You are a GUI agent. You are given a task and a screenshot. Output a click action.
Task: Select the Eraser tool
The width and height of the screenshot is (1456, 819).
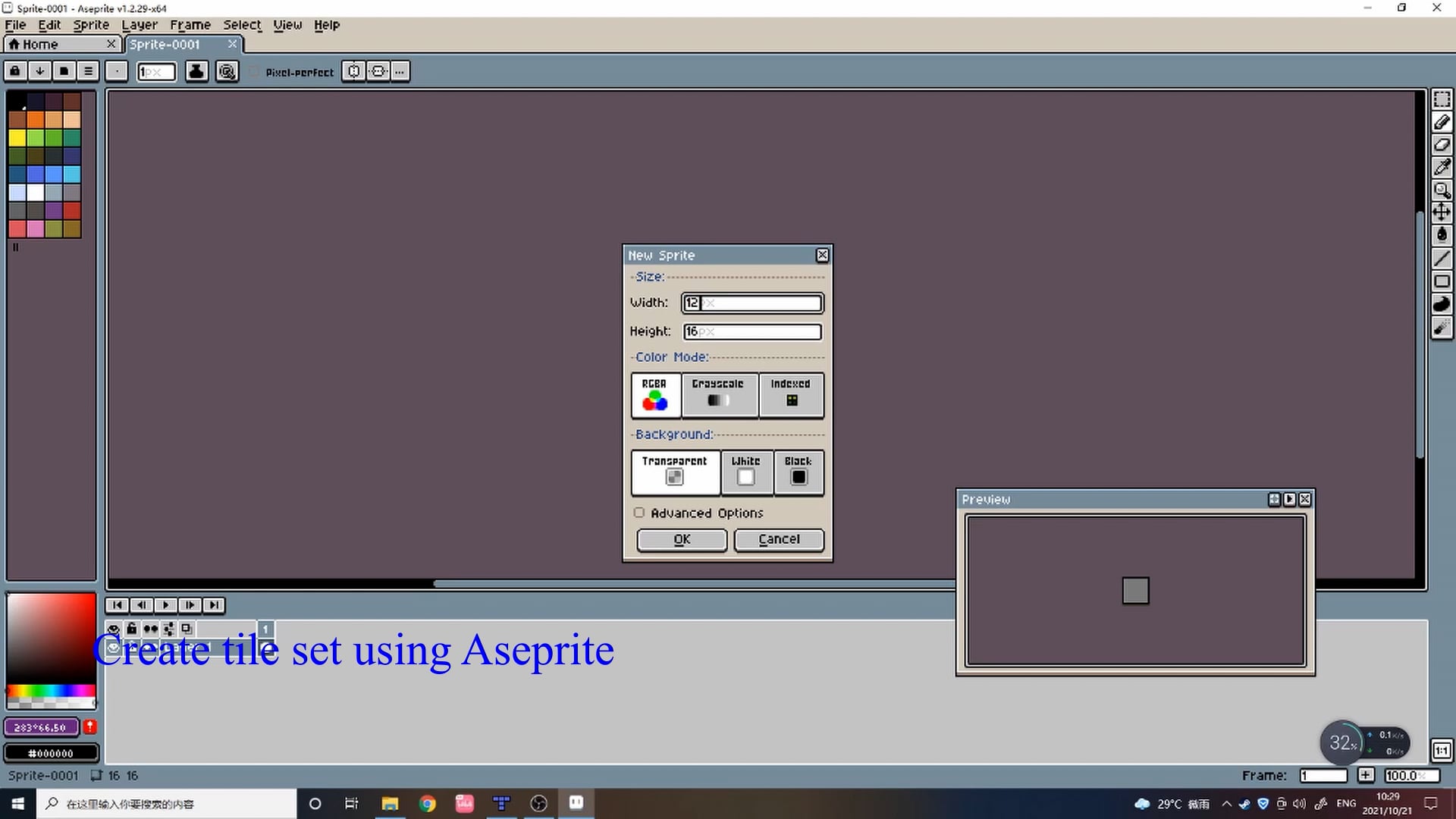pos(1442,144)
